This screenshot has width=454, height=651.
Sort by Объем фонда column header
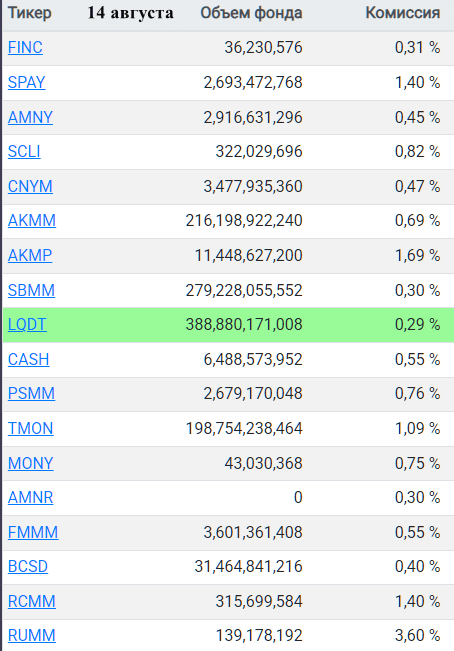(x=251, y=13)
